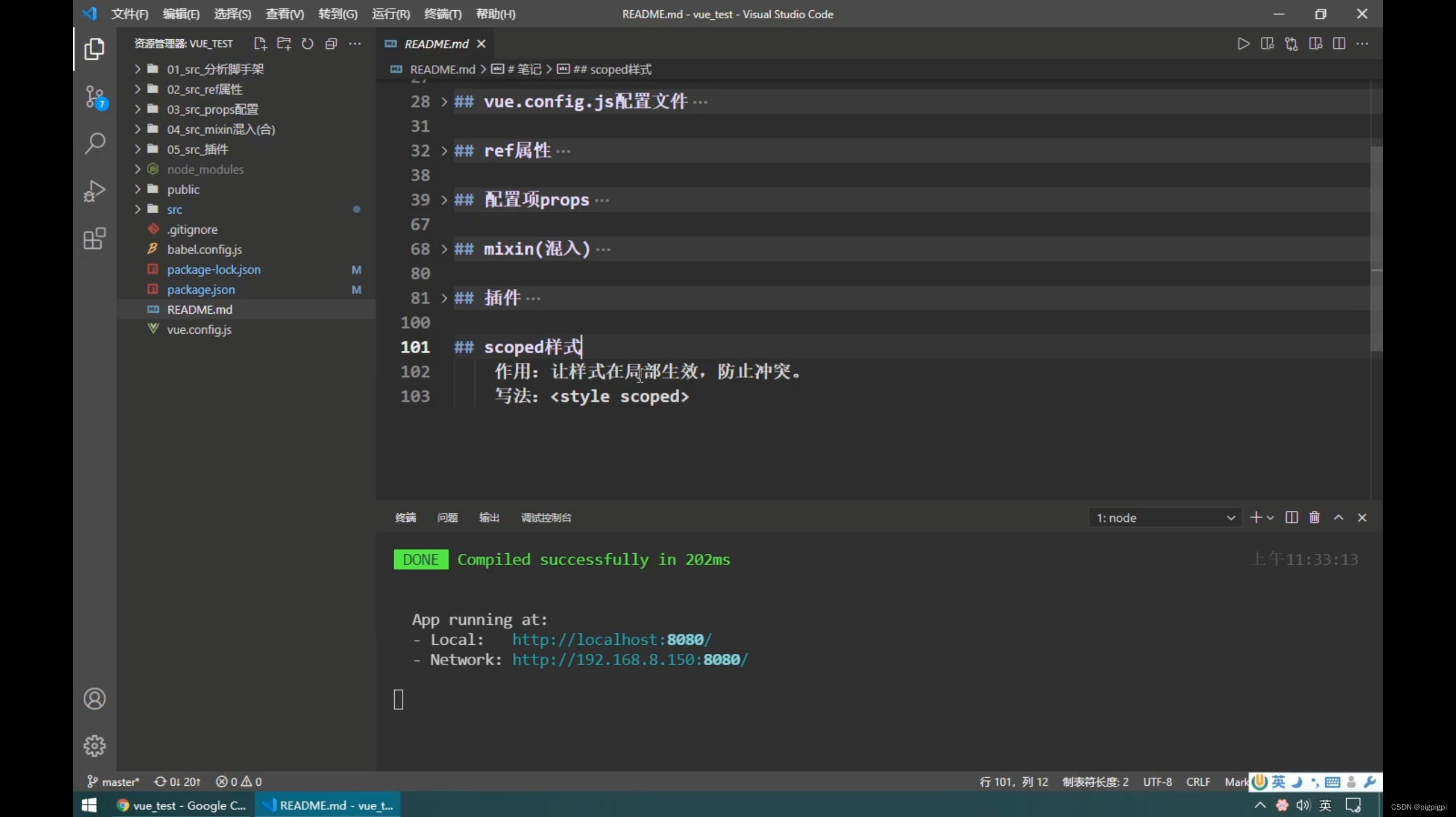This screenshot has width=1456, height=817.
Task: Unfold the vue.config.js配置文件 section
Action: tap(444, 102)
